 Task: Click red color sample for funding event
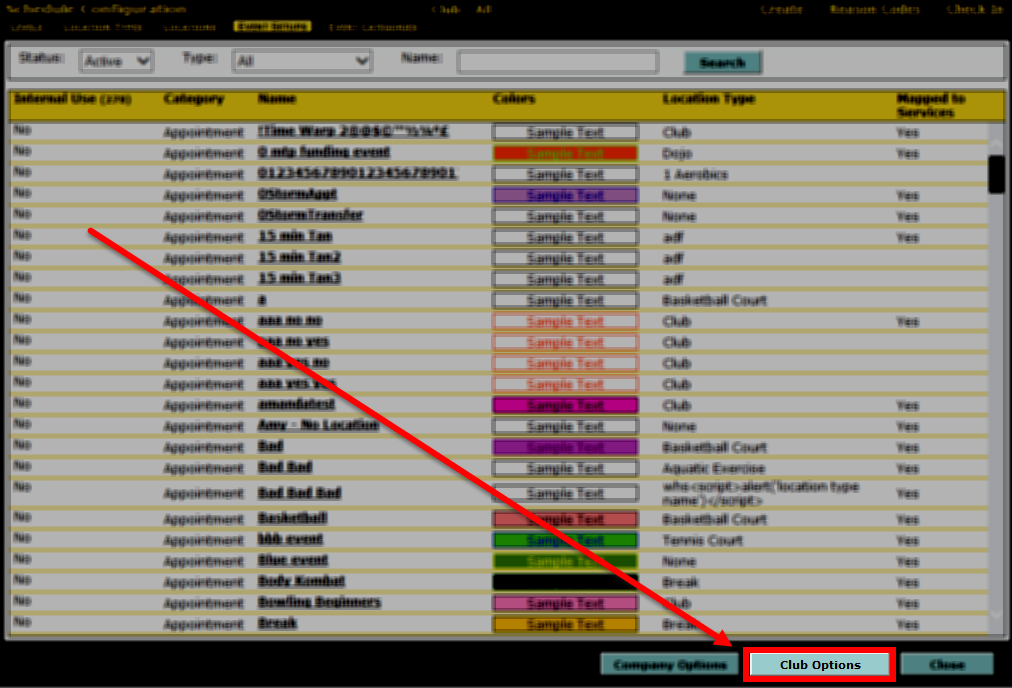[564, 153]
